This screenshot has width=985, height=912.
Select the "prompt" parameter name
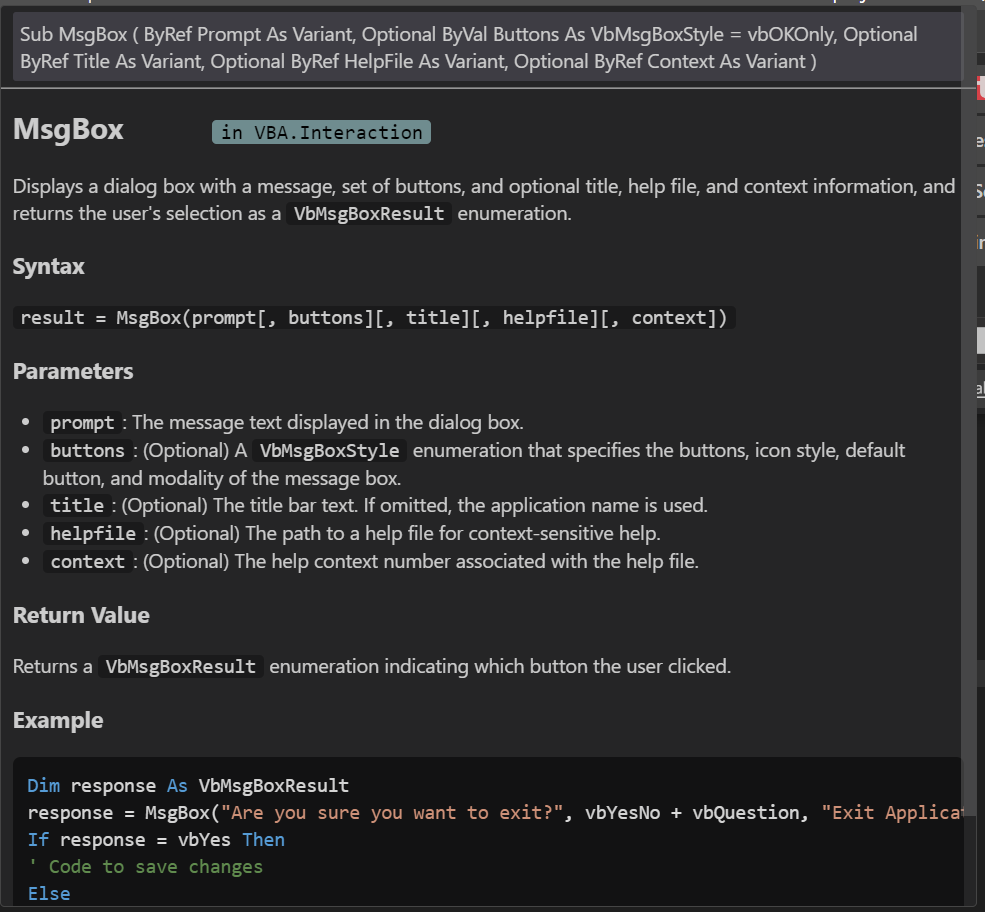click(x=82, y=422)
